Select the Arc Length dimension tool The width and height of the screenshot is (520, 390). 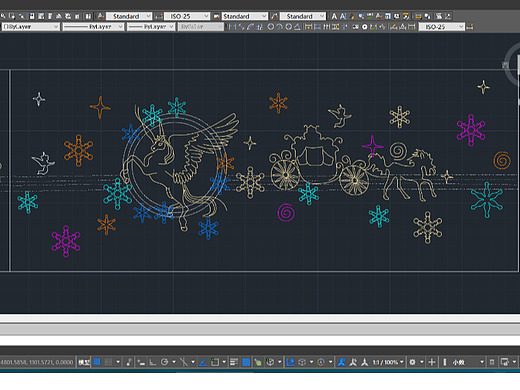coord(250,27)
